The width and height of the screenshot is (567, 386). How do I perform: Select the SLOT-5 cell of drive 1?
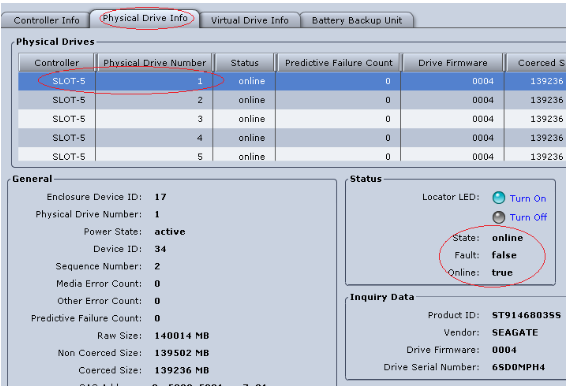coord(57,81)
